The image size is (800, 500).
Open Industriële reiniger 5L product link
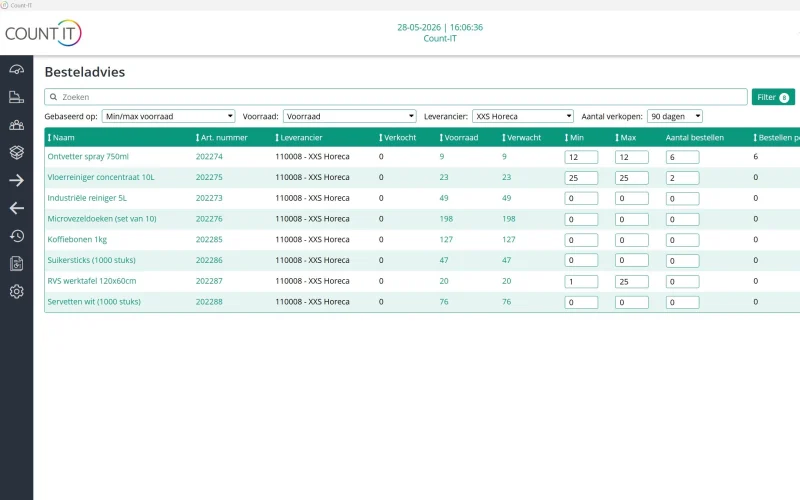click(x=87, y=198)
